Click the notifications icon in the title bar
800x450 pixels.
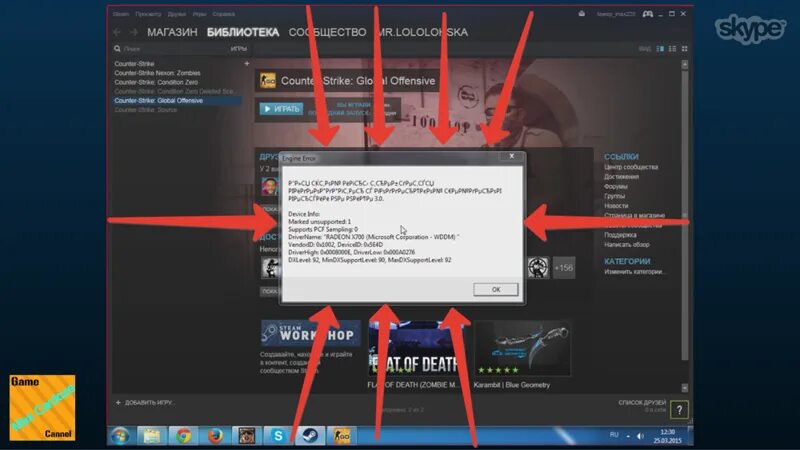click(x=582, y=14)
